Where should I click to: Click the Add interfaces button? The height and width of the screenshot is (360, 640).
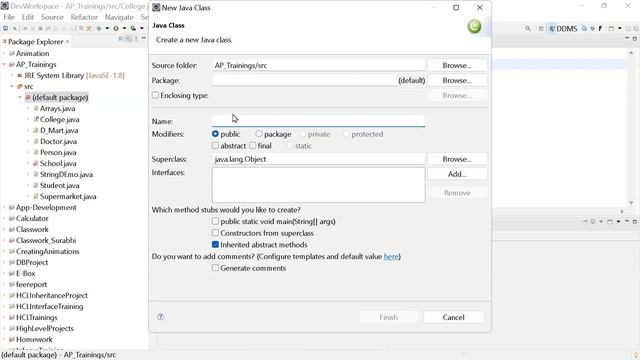(457, 174)
